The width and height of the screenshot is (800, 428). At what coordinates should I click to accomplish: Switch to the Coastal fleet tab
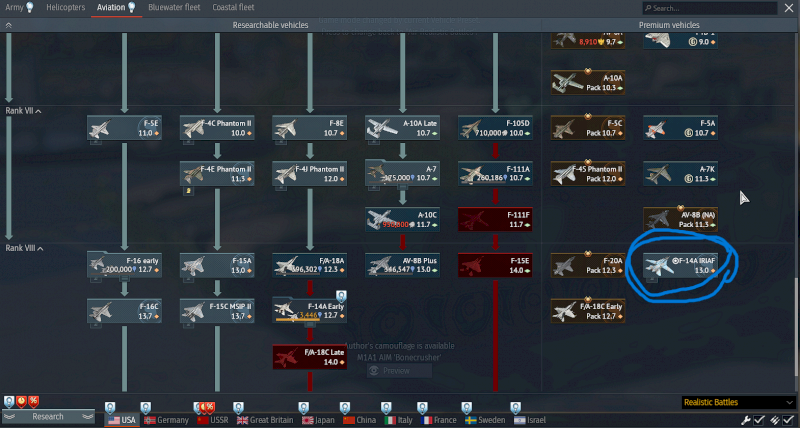pyautogui.click(x=233, y=7)
